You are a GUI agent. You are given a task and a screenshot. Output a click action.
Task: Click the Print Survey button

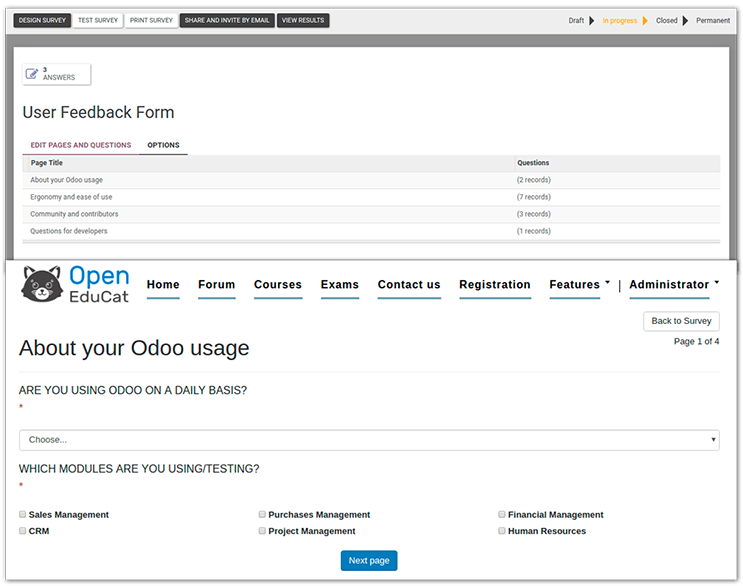[151, 20]
